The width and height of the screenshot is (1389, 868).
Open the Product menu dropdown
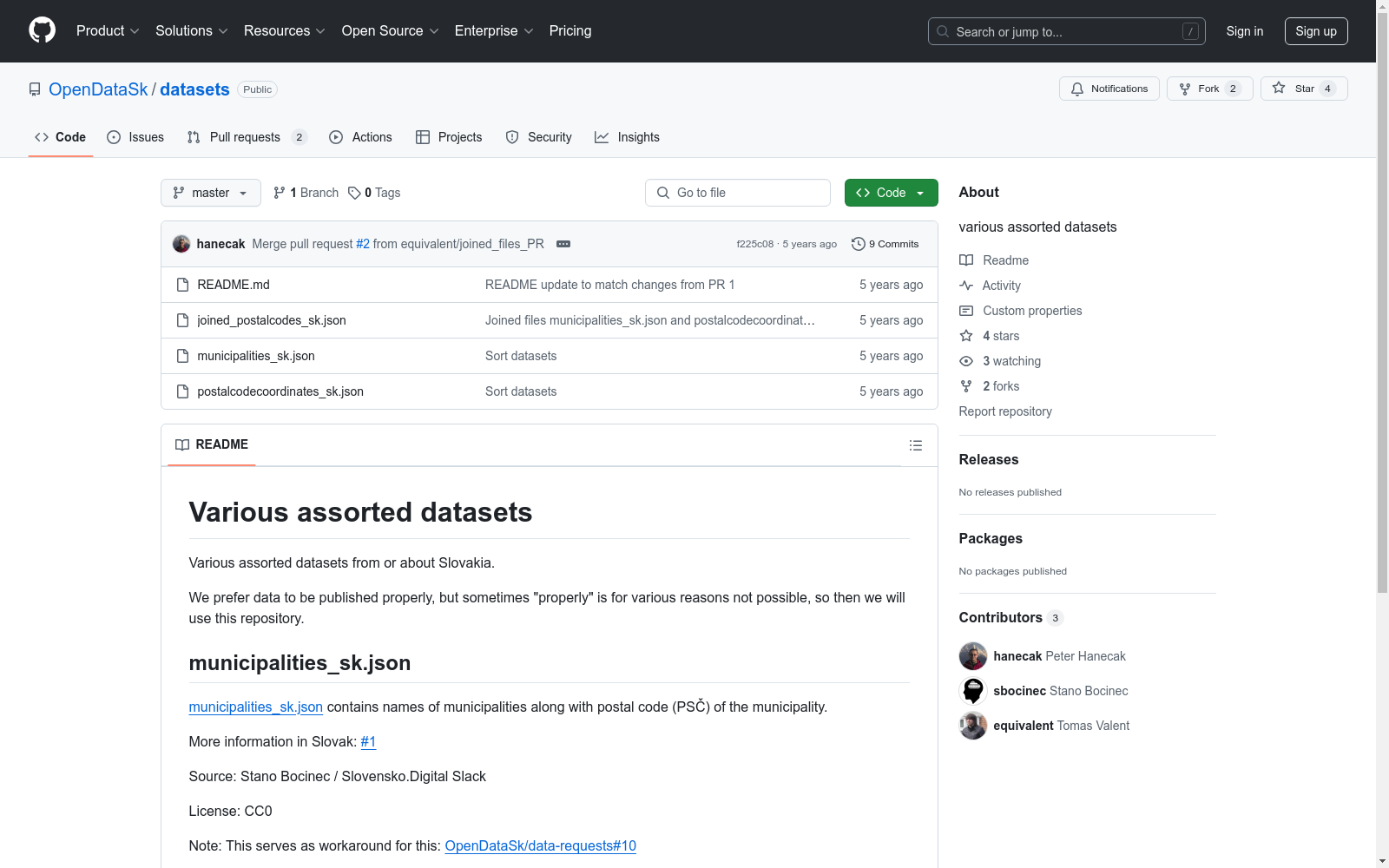click(x=108, y=31)
